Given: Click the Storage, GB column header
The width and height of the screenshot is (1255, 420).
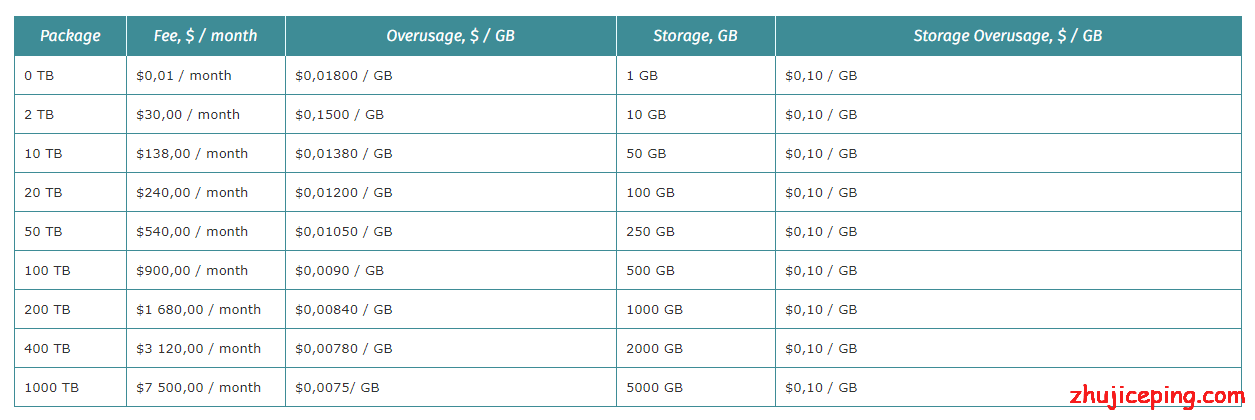Looking at the screenshot, I should click(696, 36).
